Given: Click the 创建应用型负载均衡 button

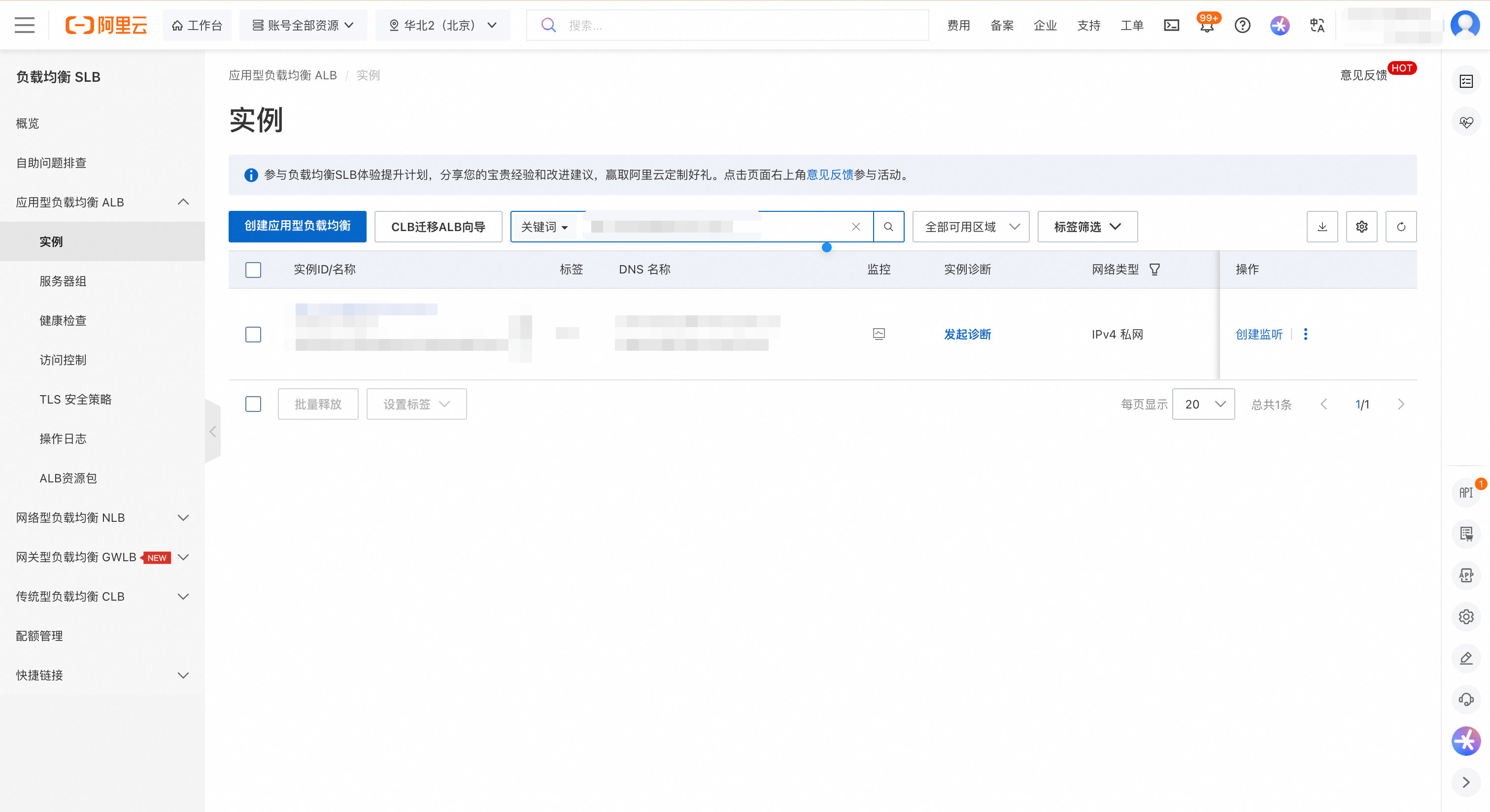Looking at the screenshot, I should click(297, 227).
